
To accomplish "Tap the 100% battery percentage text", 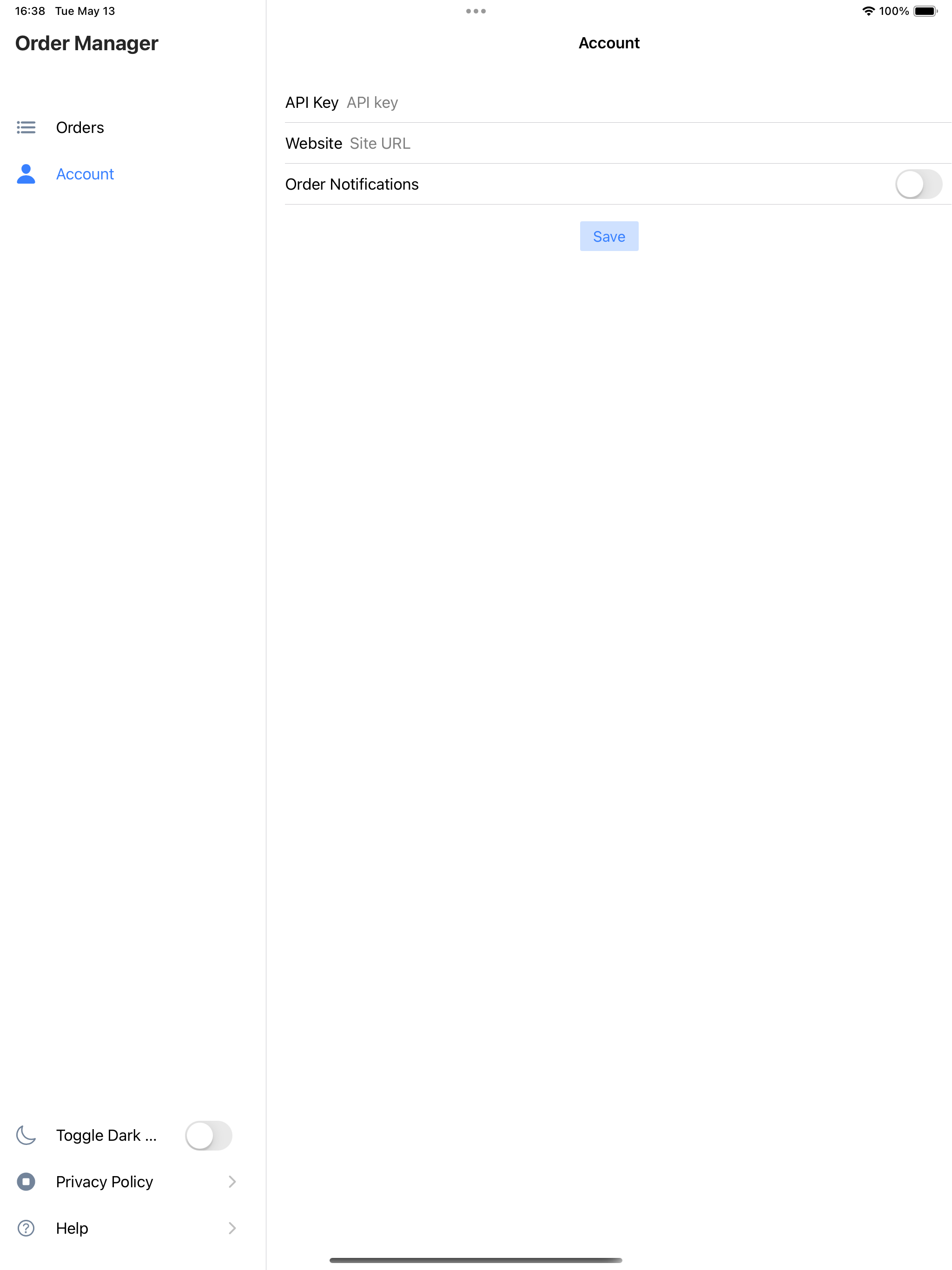I will tap(893, 11).
